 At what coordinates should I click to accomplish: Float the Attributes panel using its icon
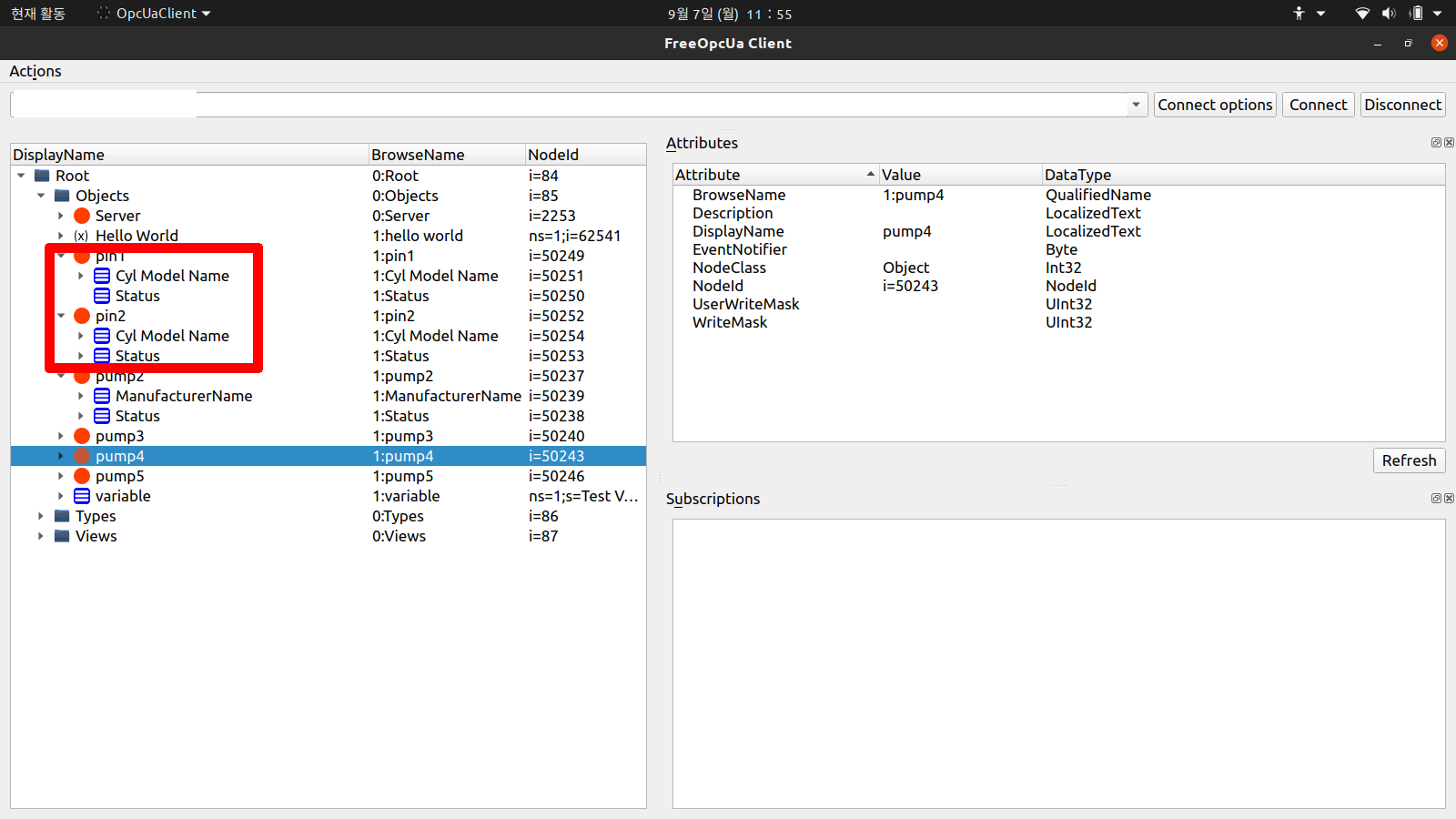pos(1436,143)
